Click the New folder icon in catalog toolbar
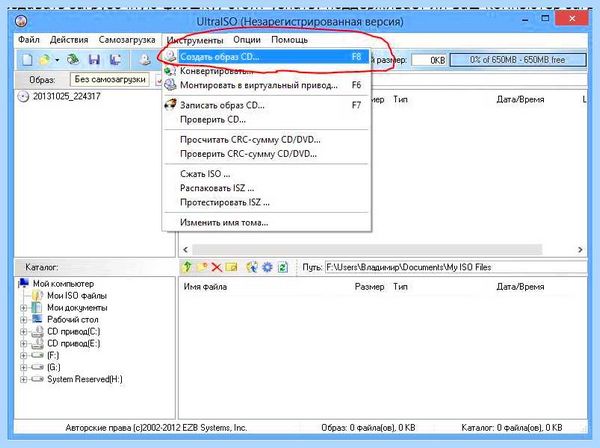Viewport: 600px width, 448px height. 202,267
